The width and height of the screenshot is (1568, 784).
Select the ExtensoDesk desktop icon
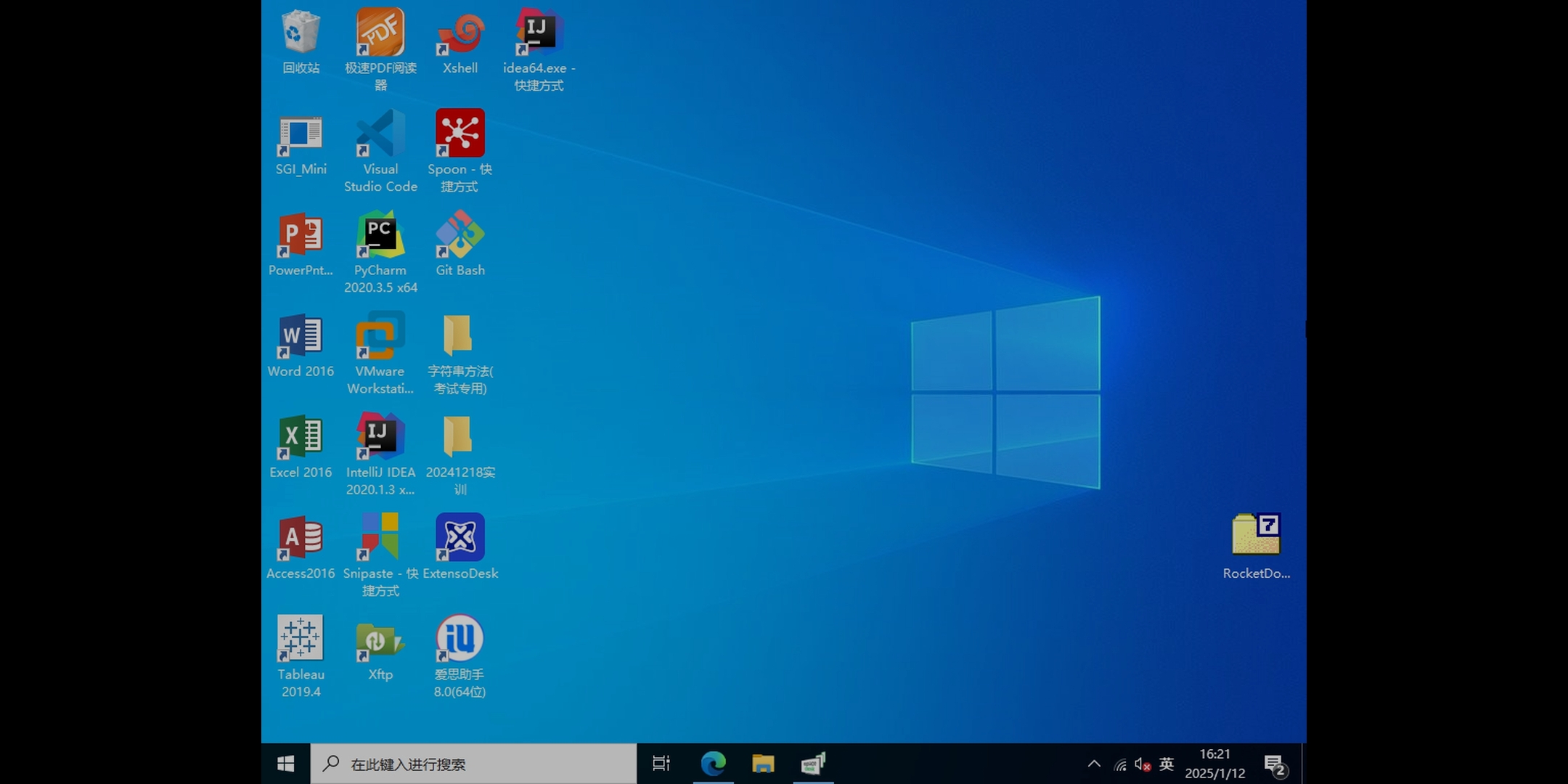coord(460,538)
